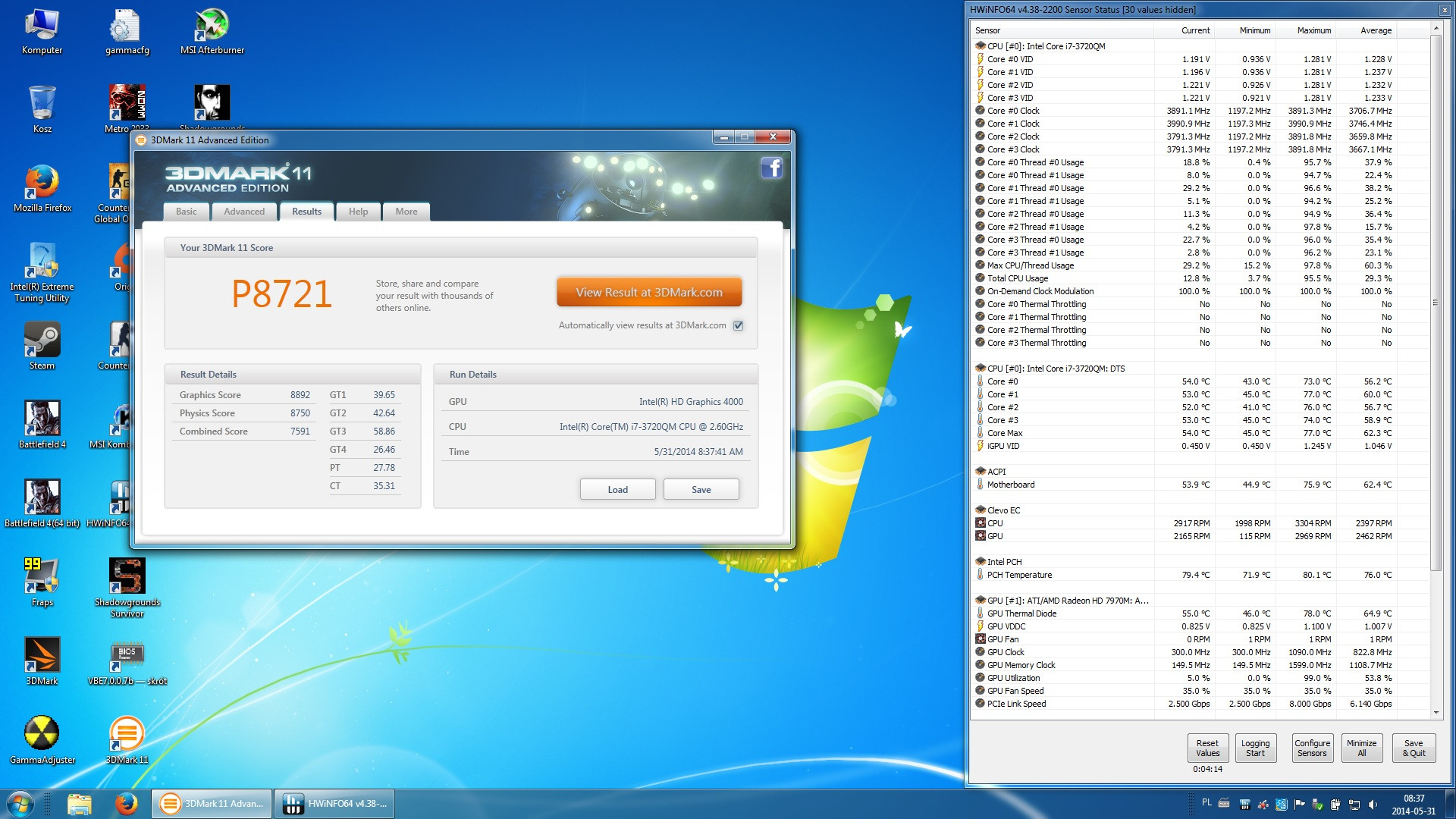This screenshot has height=819, width=1456.
Task: Open 3DMark 11 desktop shortcut
Action: click(127, 742)
